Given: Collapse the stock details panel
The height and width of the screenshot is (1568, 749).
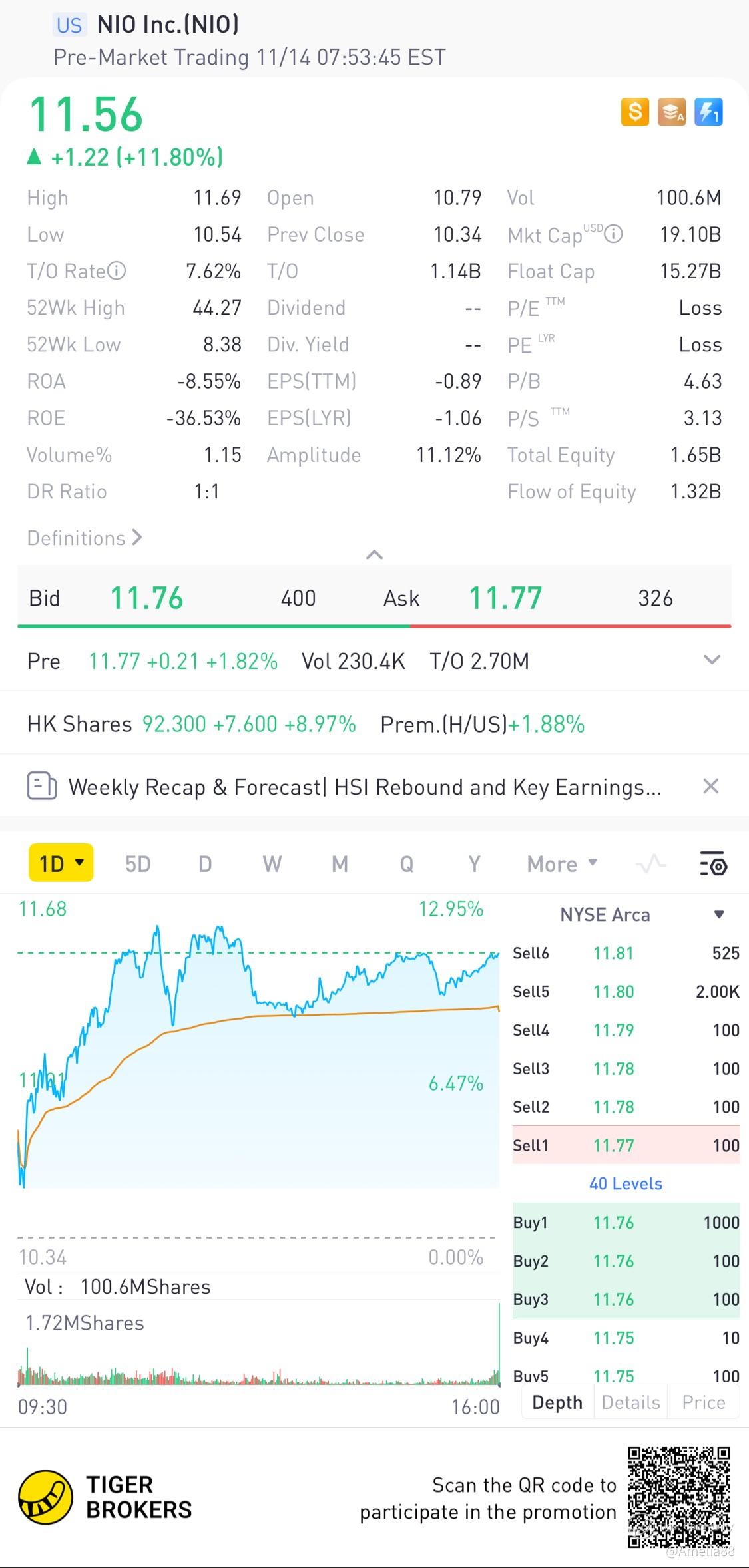Looking at the screenshot, I should [x=374, y=554].
